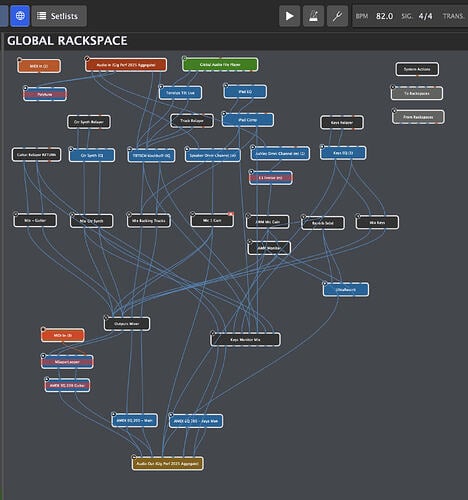Toggle the metronome icon
This screenshot has height=500, width=468.
tap(313, 16)
